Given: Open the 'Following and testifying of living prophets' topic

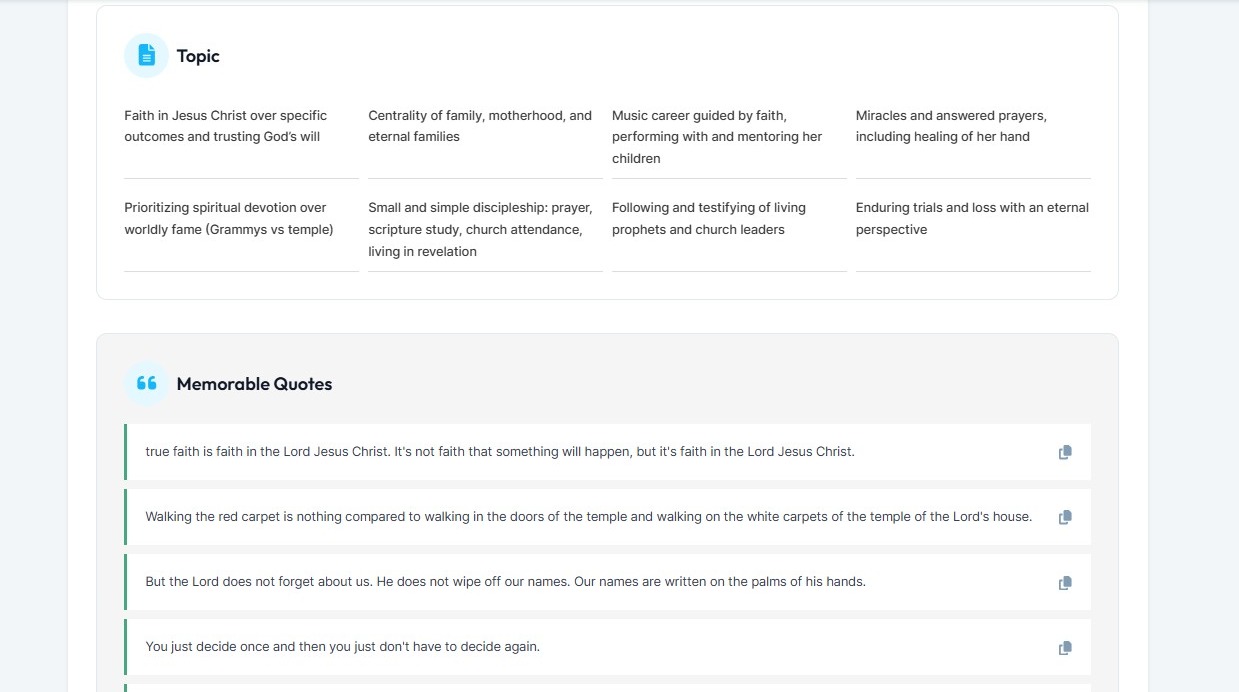Looking at the screenshot, I should (x=709, y=219).
